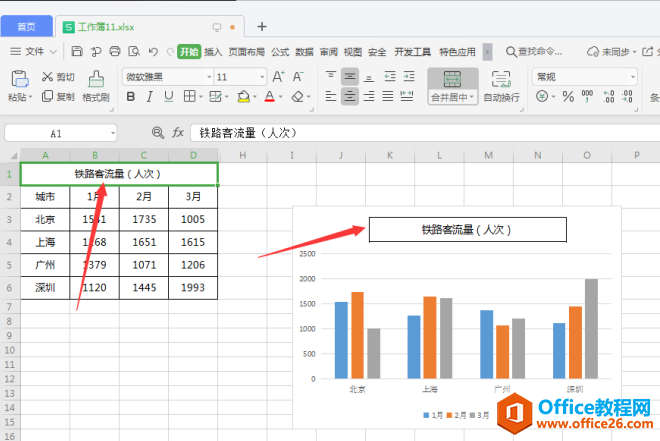This screenshot has width=660, height=441.
Task: Select the chart title box
Action: click(x=468, y=230)
